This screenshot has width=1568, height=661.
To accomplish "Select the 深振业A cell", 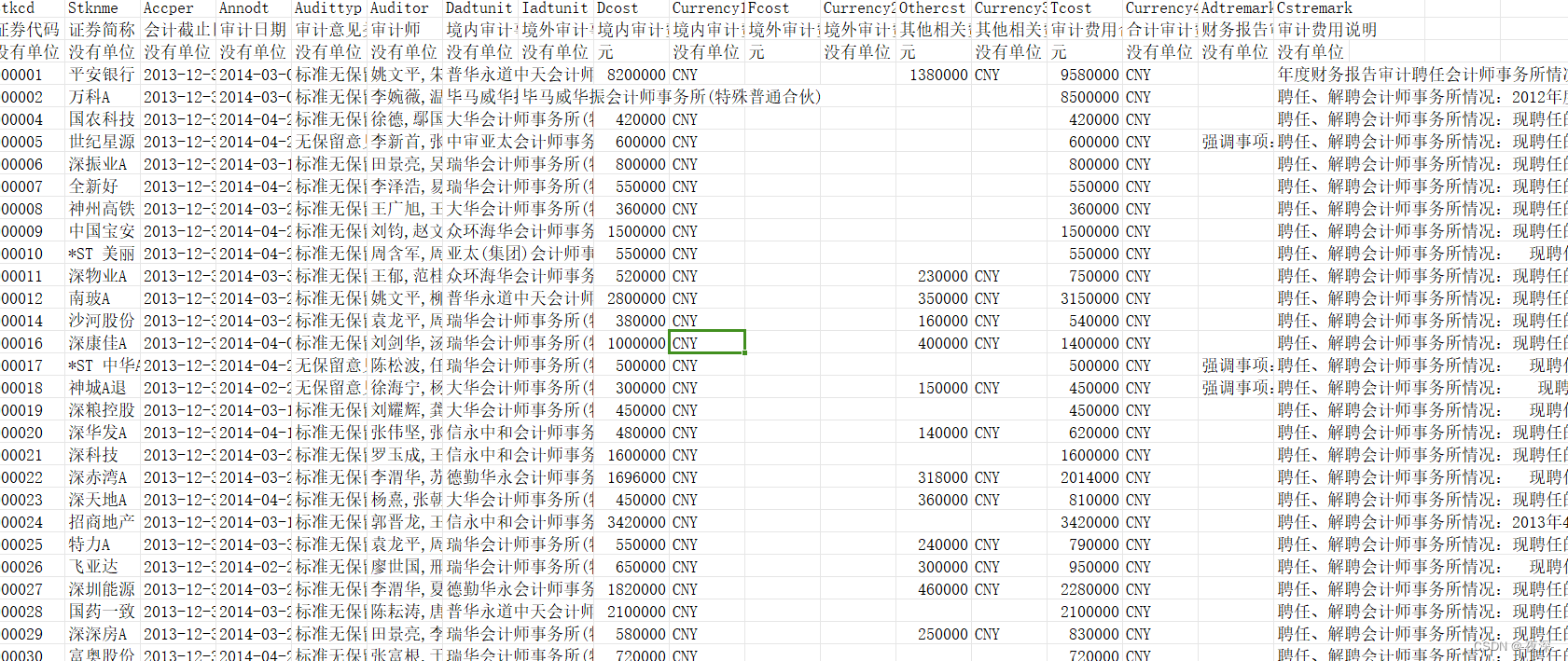I will [103, 164].
